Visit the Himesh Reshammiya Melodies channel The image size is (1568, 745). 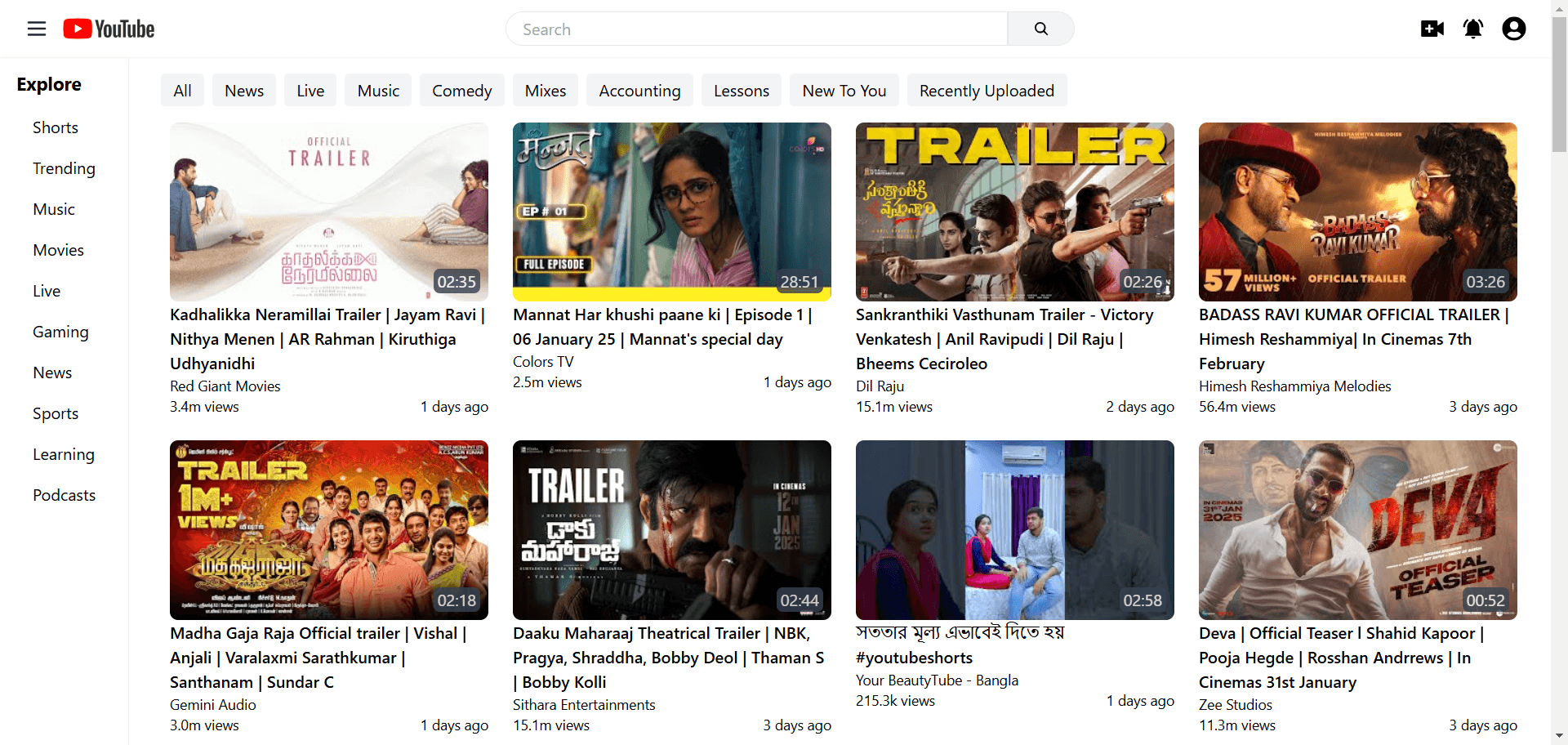click(x=1295, y=386)
